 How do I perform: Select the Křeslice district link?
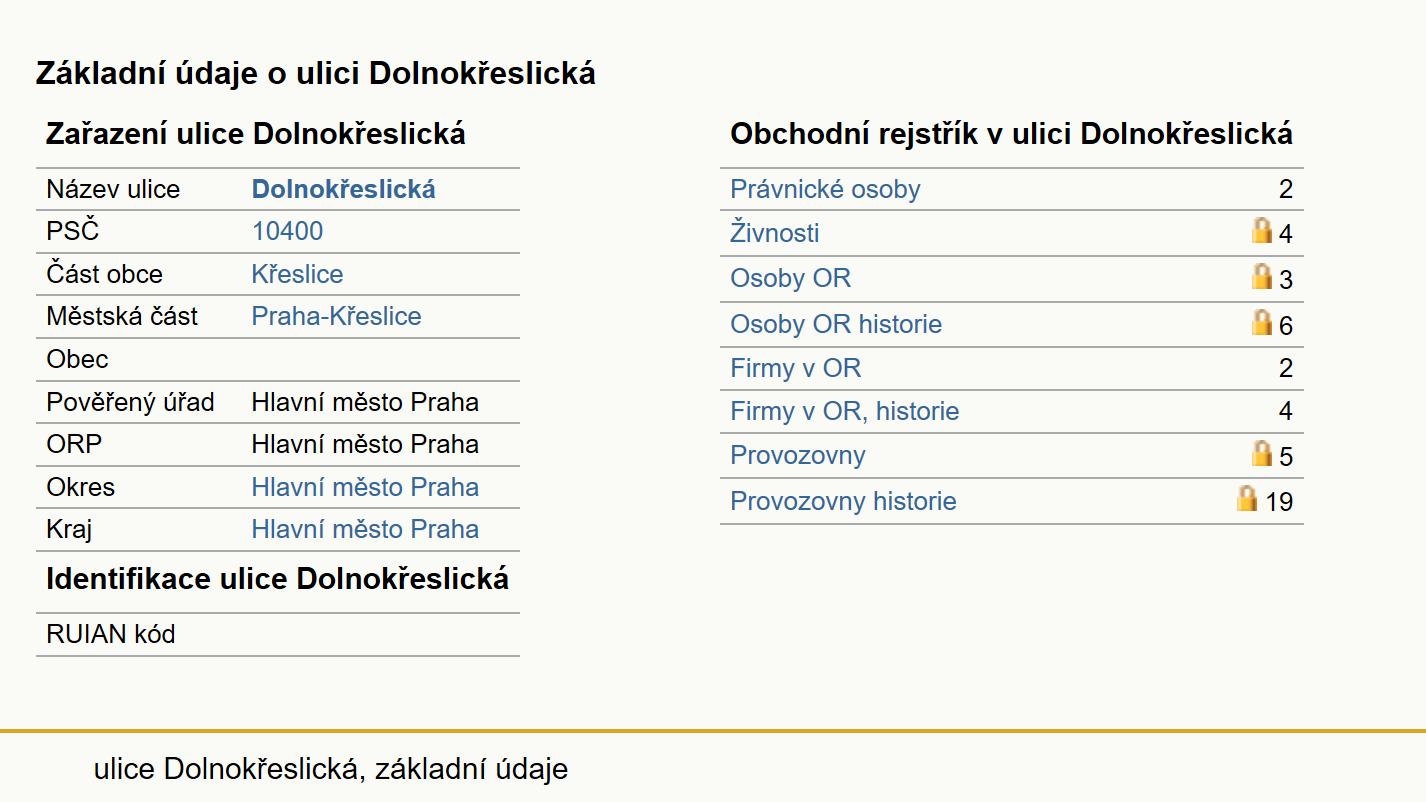[297, 274]
